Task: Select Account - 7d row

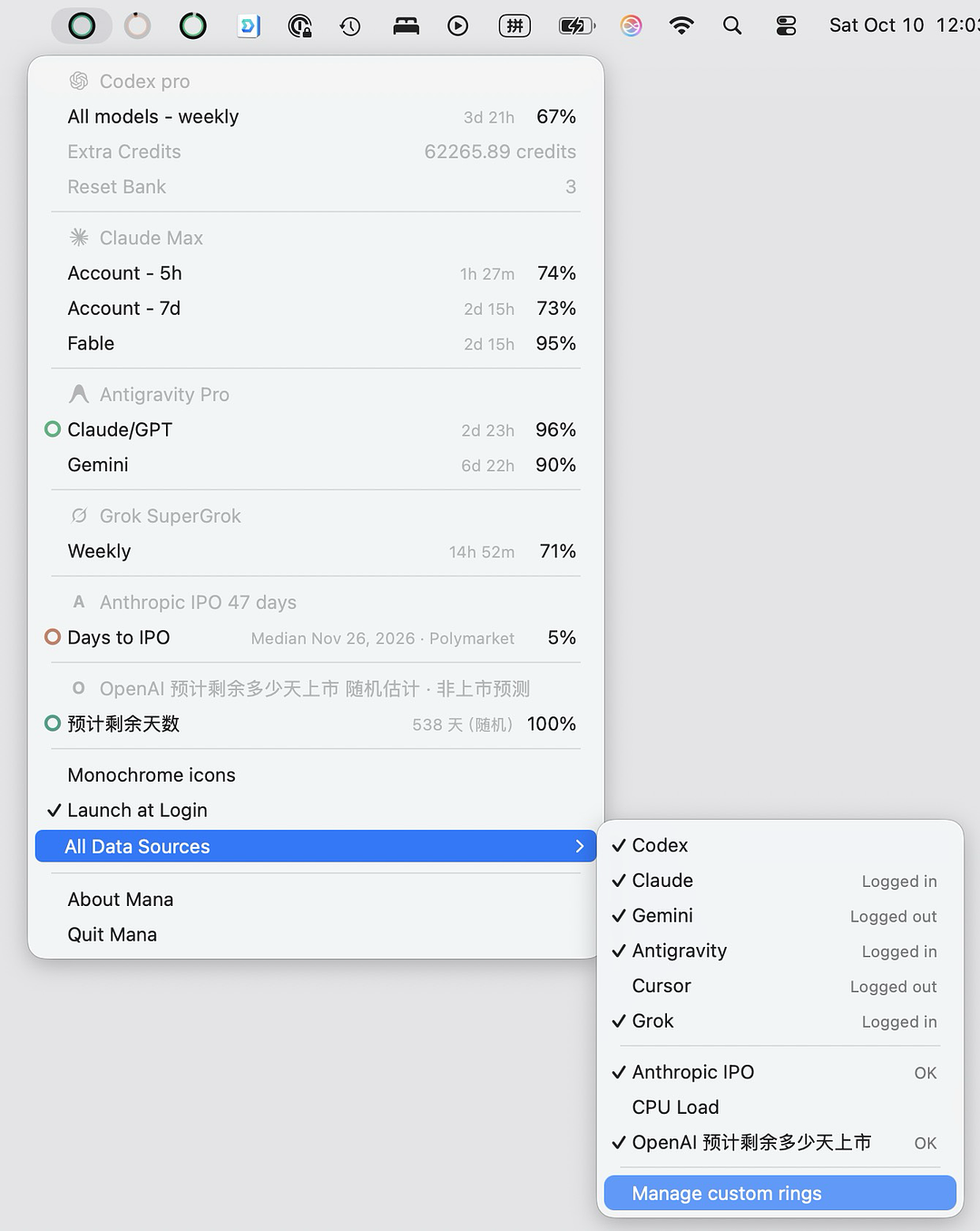Action: click(x=315, y=309)
